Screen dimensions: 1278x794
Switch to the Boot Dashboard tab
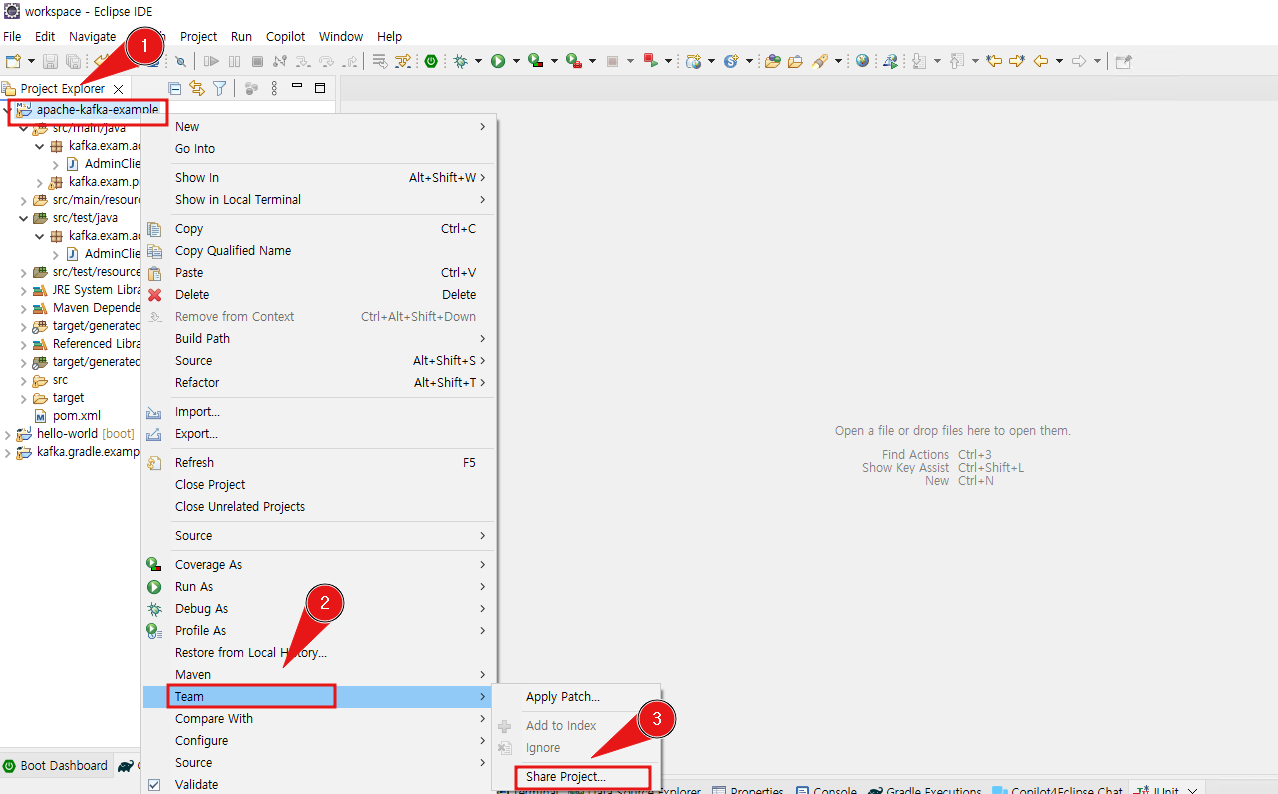(56, 766)
